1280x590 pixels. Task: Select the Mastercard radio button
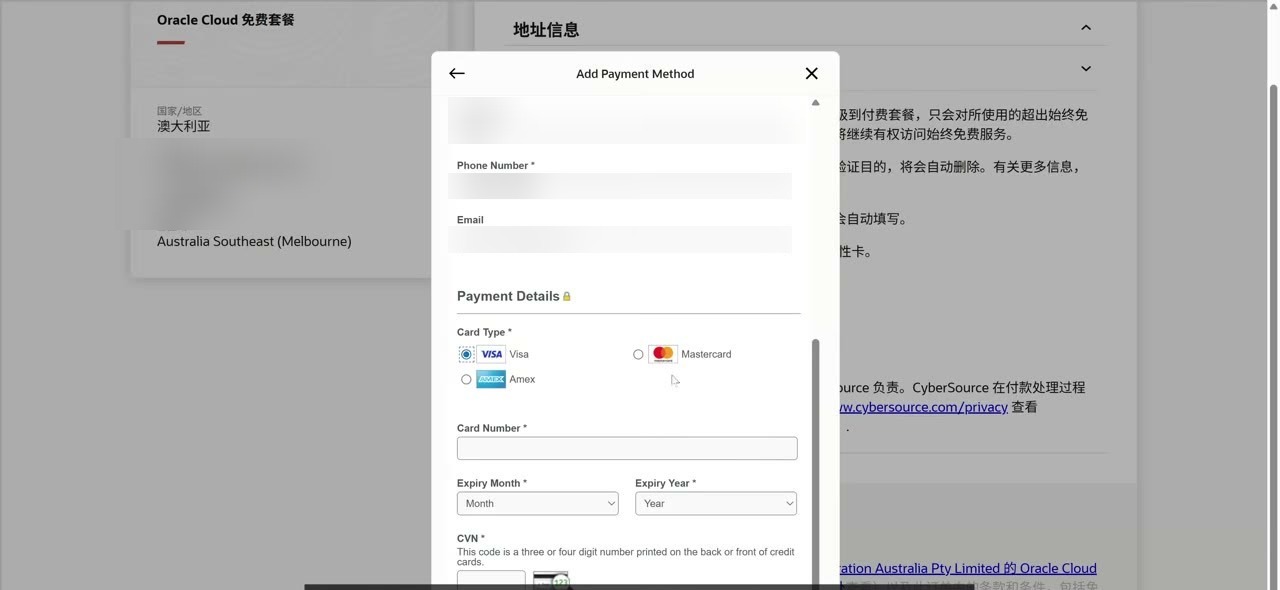tap(638, 354)
